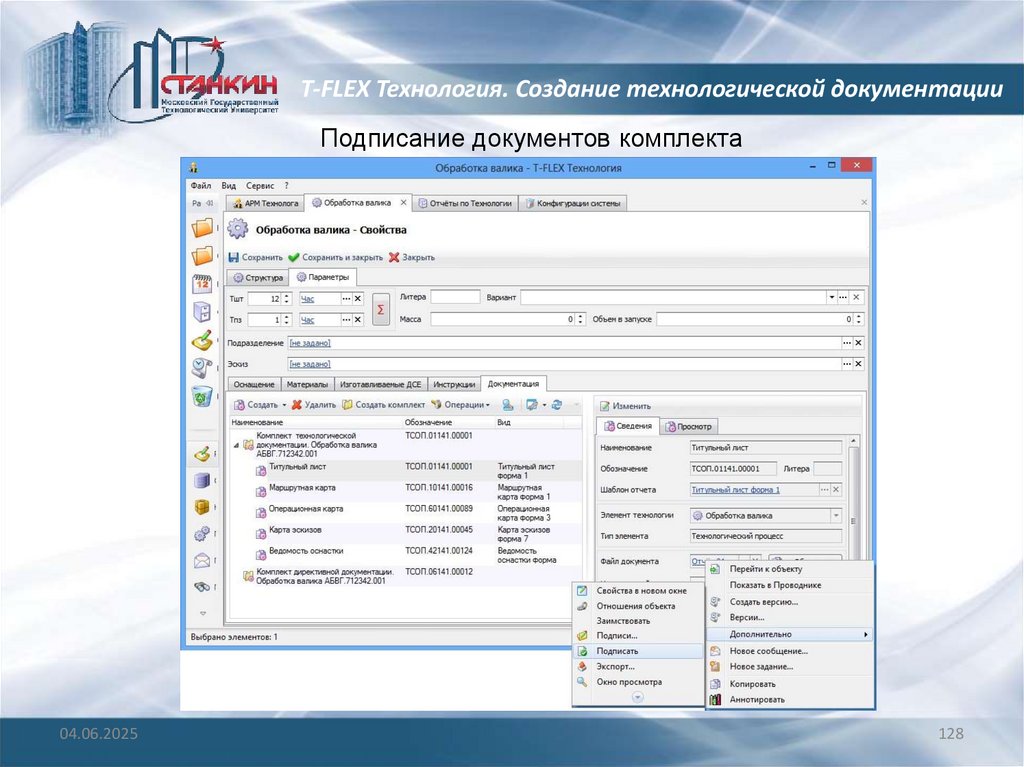The image size is (1024, 767).
Task: Clear the Тшт unit with X button
Action: pos(358,299)
